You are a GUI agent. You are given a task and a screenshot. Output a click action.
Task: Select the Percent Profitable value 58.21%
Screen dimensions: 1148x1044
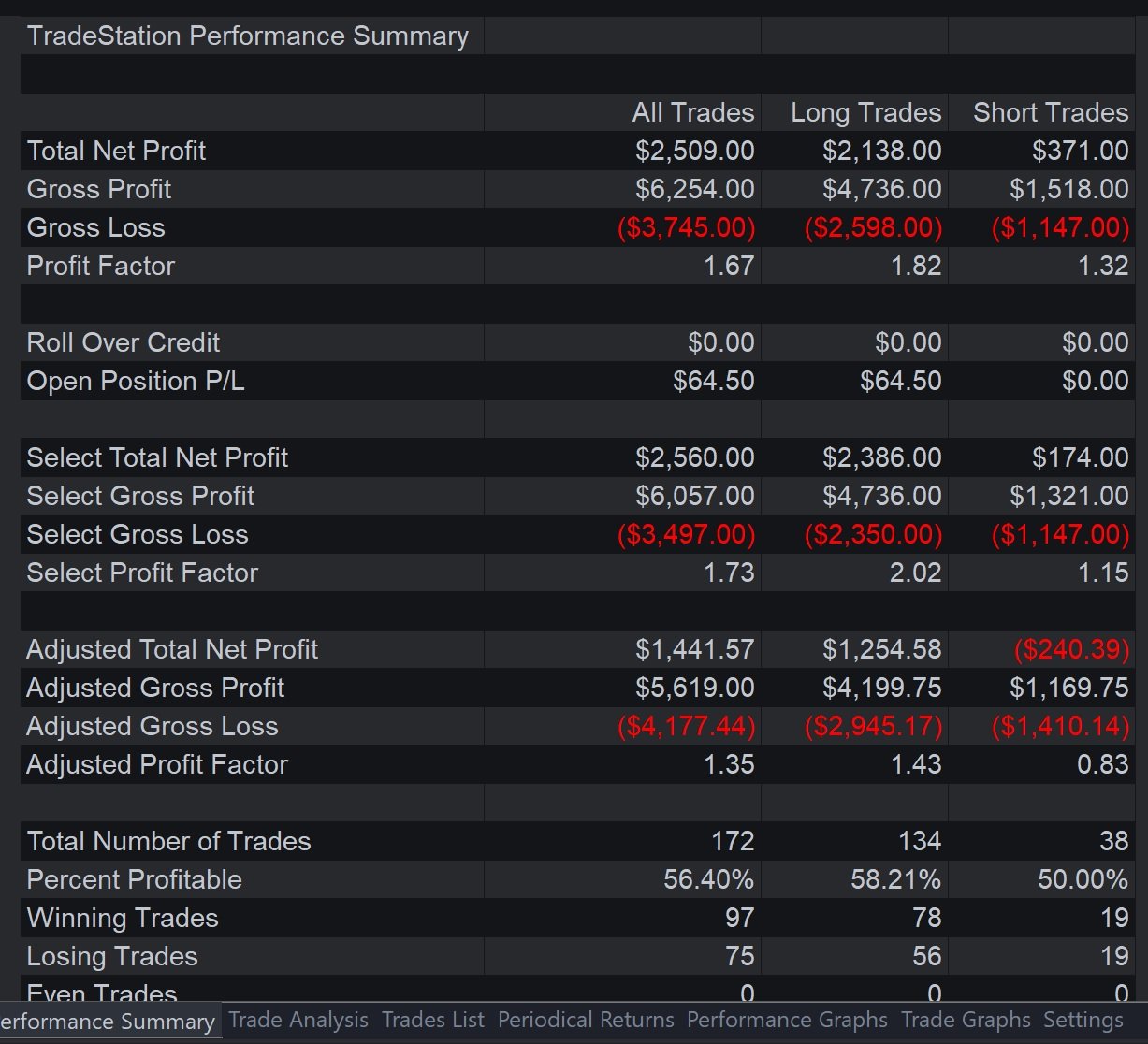tap(895, 879)
